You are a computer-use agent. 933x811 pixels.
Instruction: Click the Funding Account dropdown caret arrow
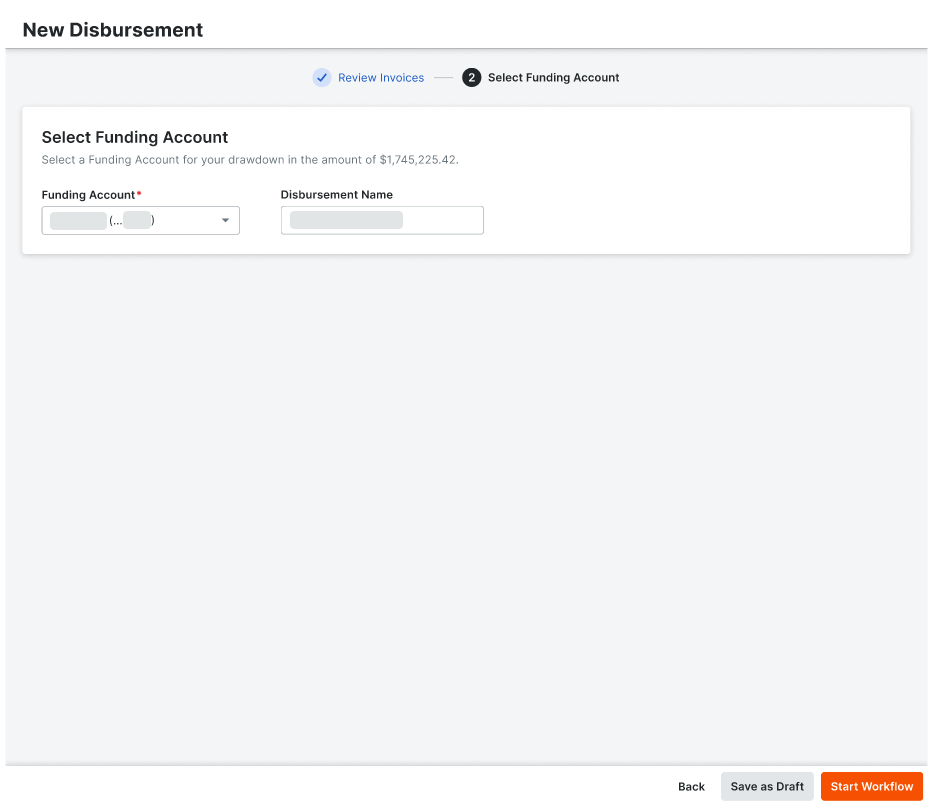click(x=225, y=221)
